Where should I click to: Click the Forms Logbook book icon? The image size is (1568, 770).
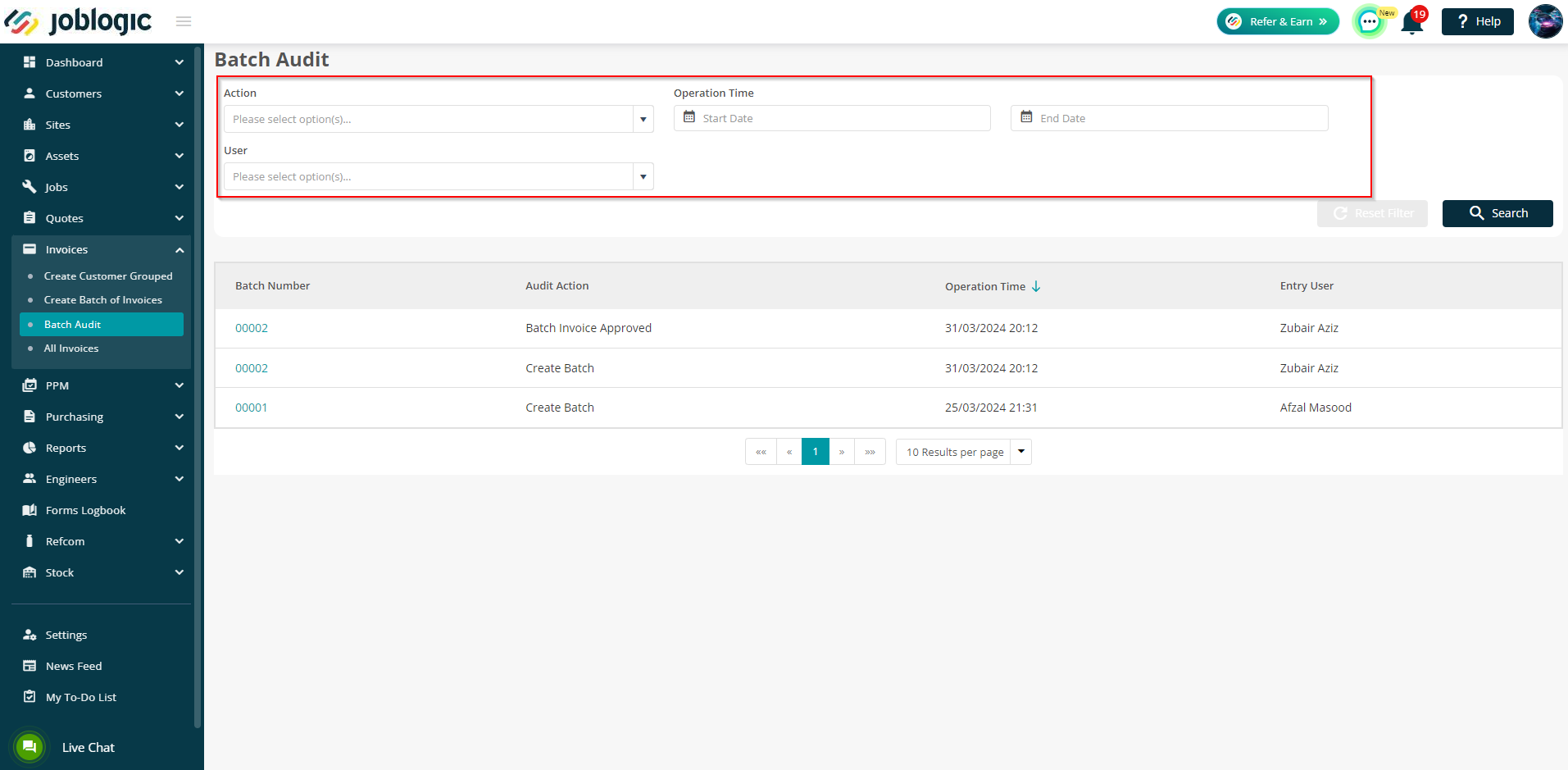click(x=30, y=510)
